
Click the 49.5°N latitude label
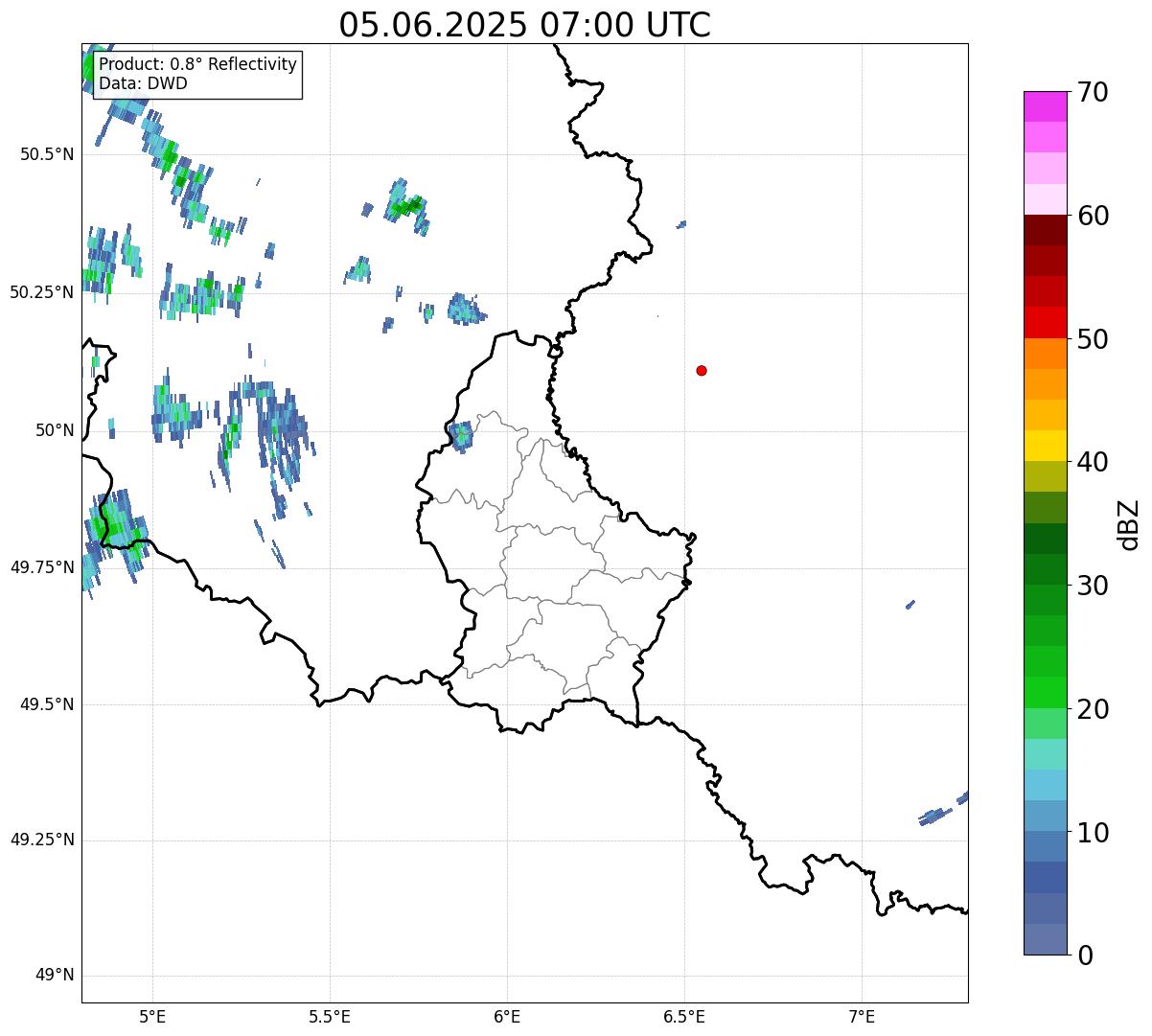pyautogui.click(x=46, y=704)
